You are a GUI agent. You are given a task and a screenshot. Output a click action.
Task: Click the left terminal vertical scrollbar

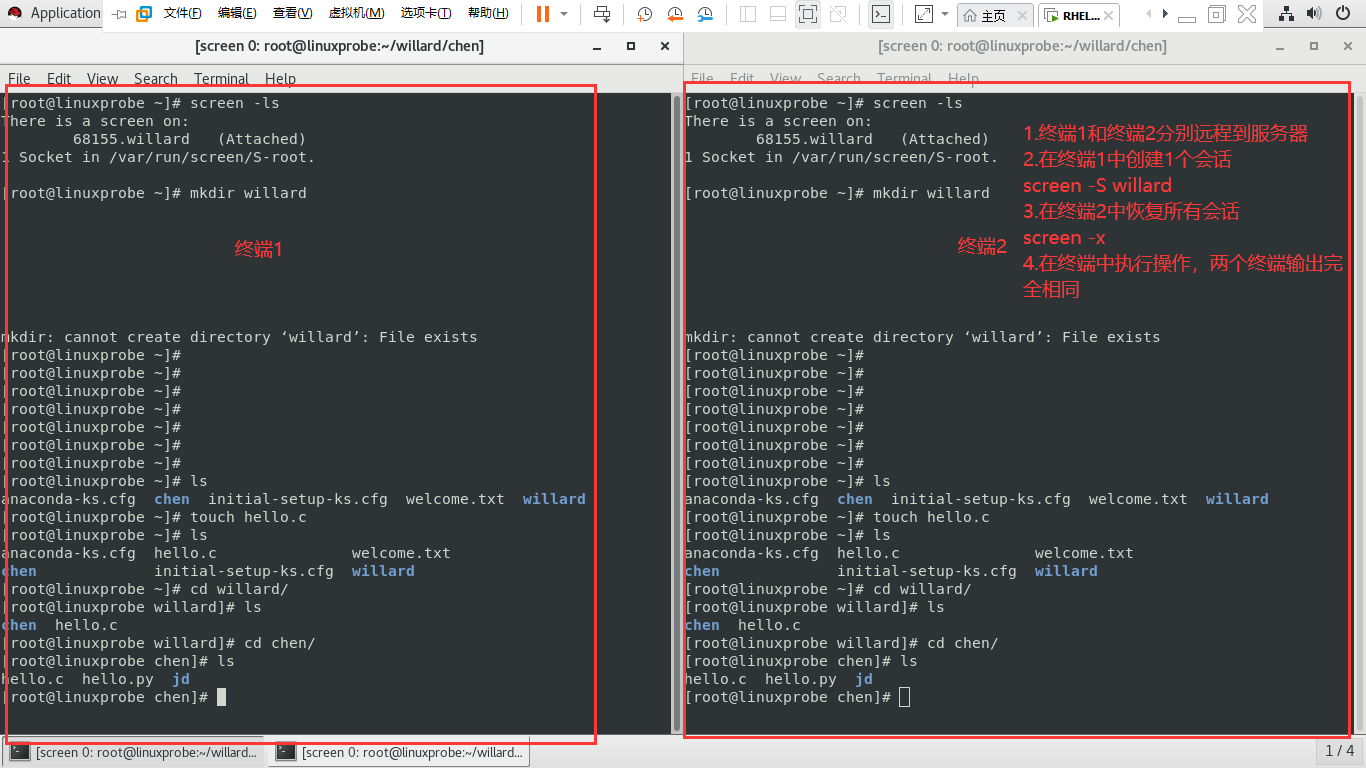coord(676,413)
